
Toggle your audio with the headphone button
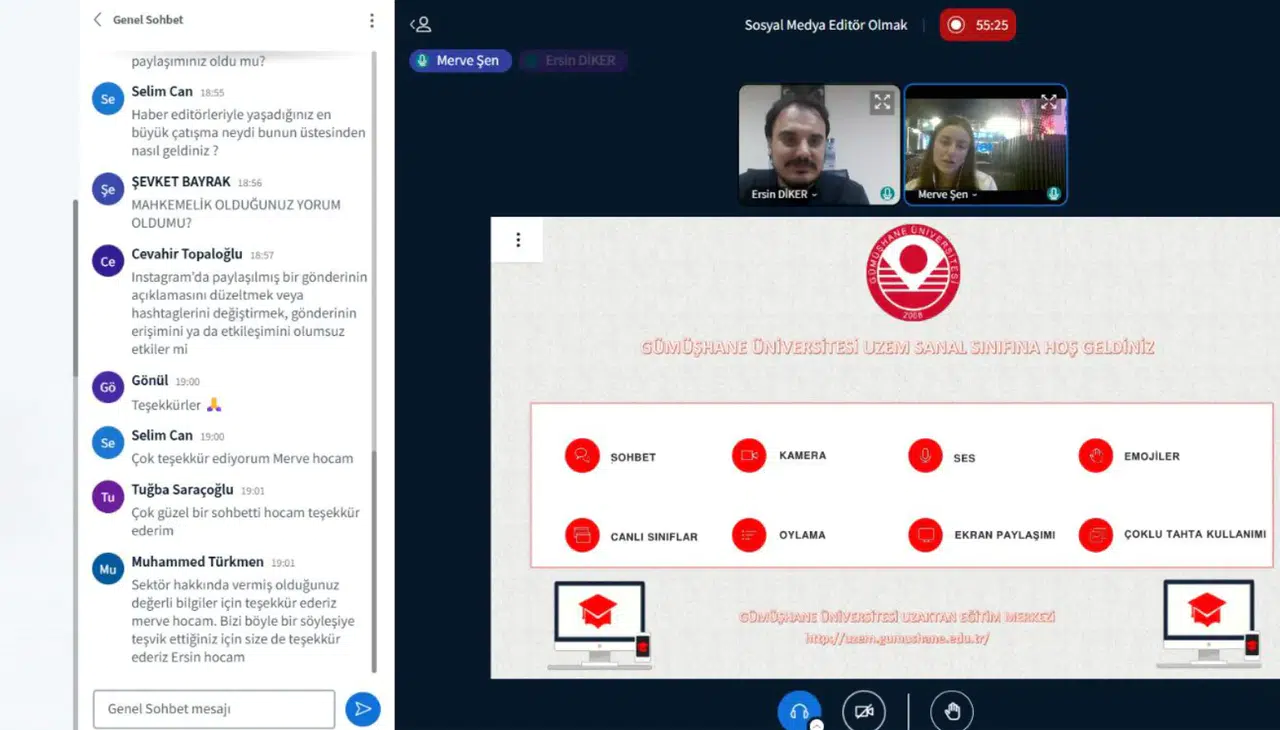[x=798, y=711]
